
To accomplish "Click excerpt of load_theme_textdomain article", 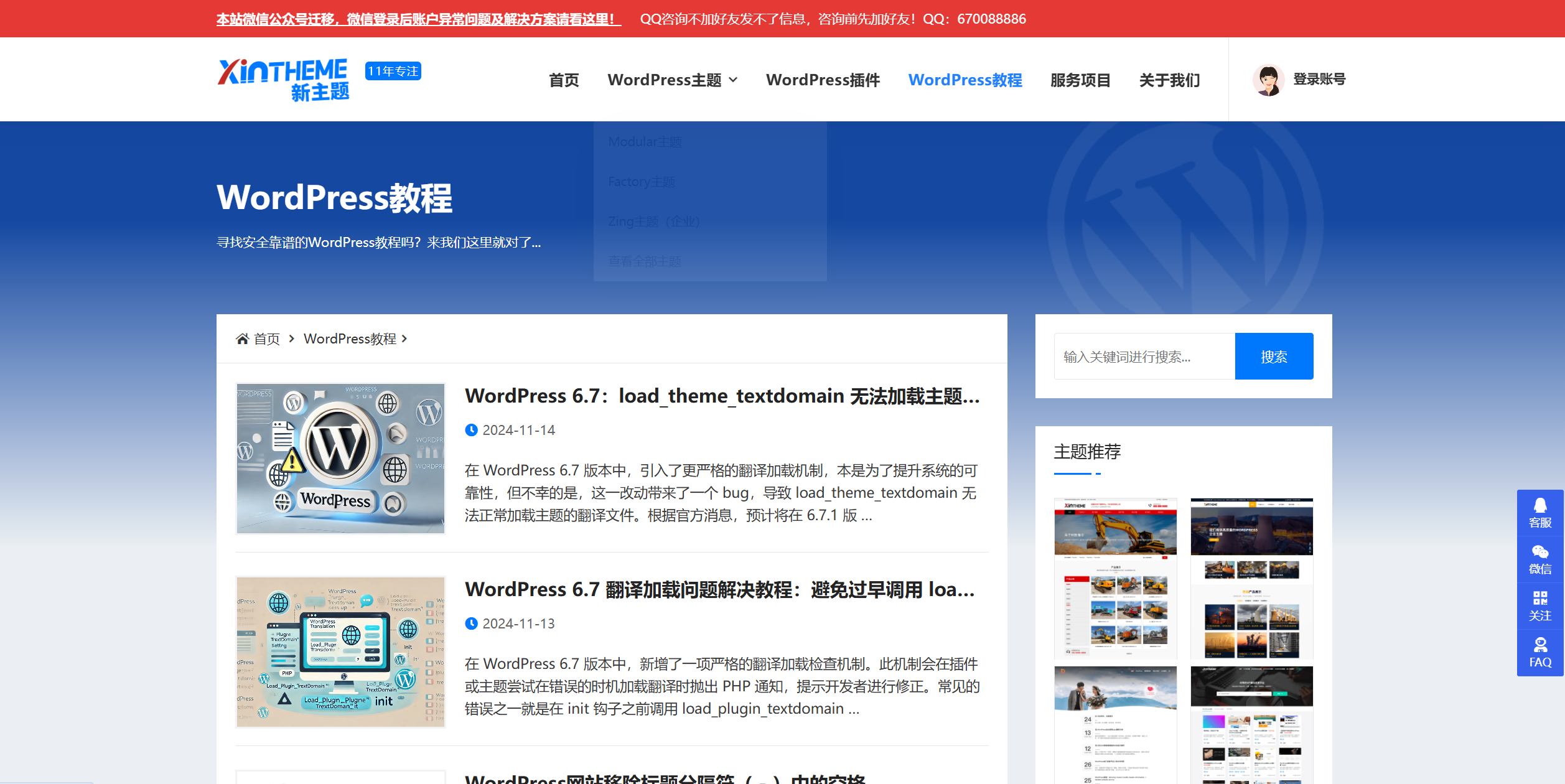I will point(721,493).
